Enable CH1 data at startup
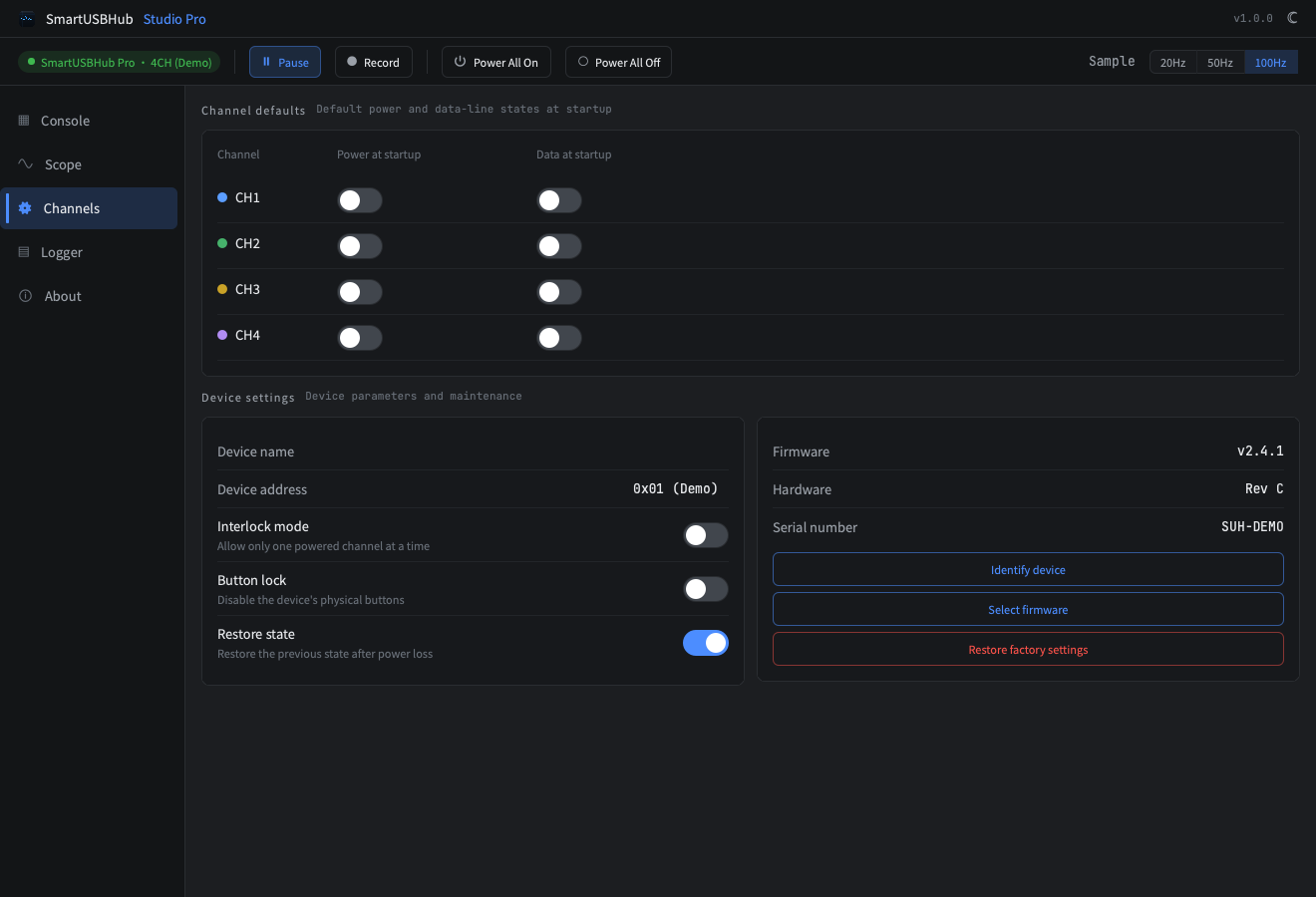This screenshot has height=897, width=1316. tap(559, 200)
